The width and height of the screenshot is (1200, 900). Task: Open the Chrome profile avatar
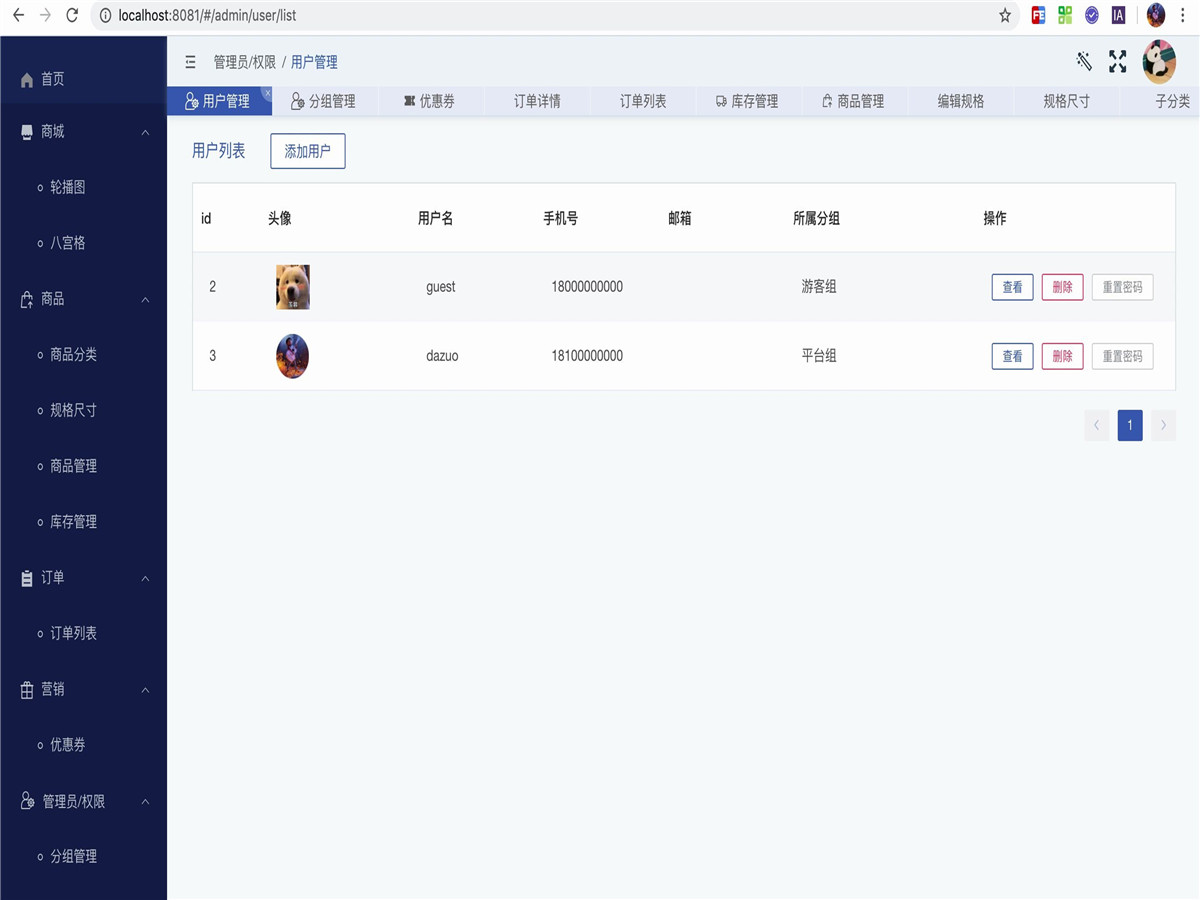(x=1156, y=15)
